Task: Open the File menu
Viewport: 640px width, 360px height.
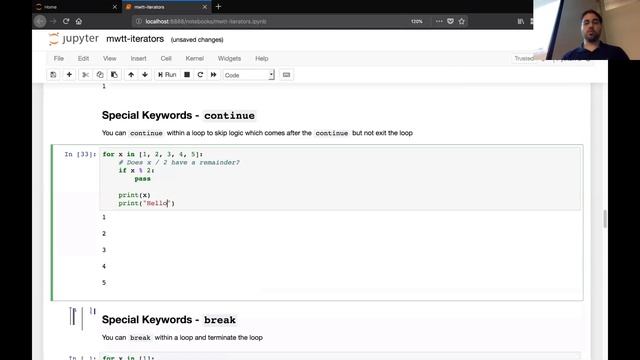Action: pos(59,58)
